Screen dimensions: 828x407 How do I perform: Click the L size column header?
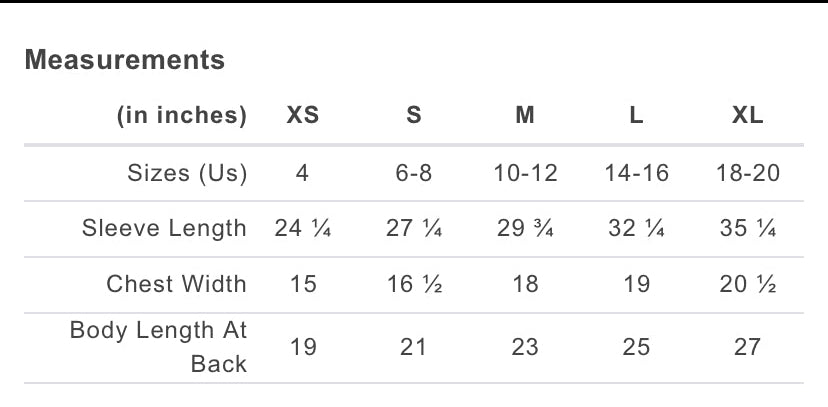[x=636, y=116]
